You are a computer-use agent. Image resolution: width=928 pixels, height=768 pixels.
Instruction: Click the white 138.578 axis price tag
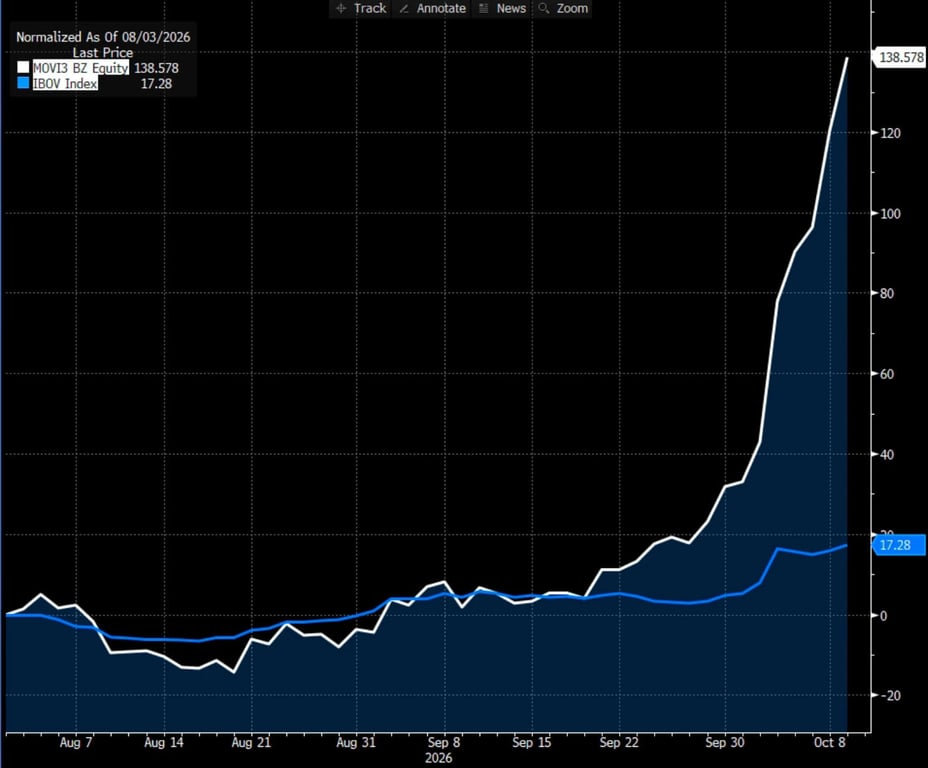[900, 57]
